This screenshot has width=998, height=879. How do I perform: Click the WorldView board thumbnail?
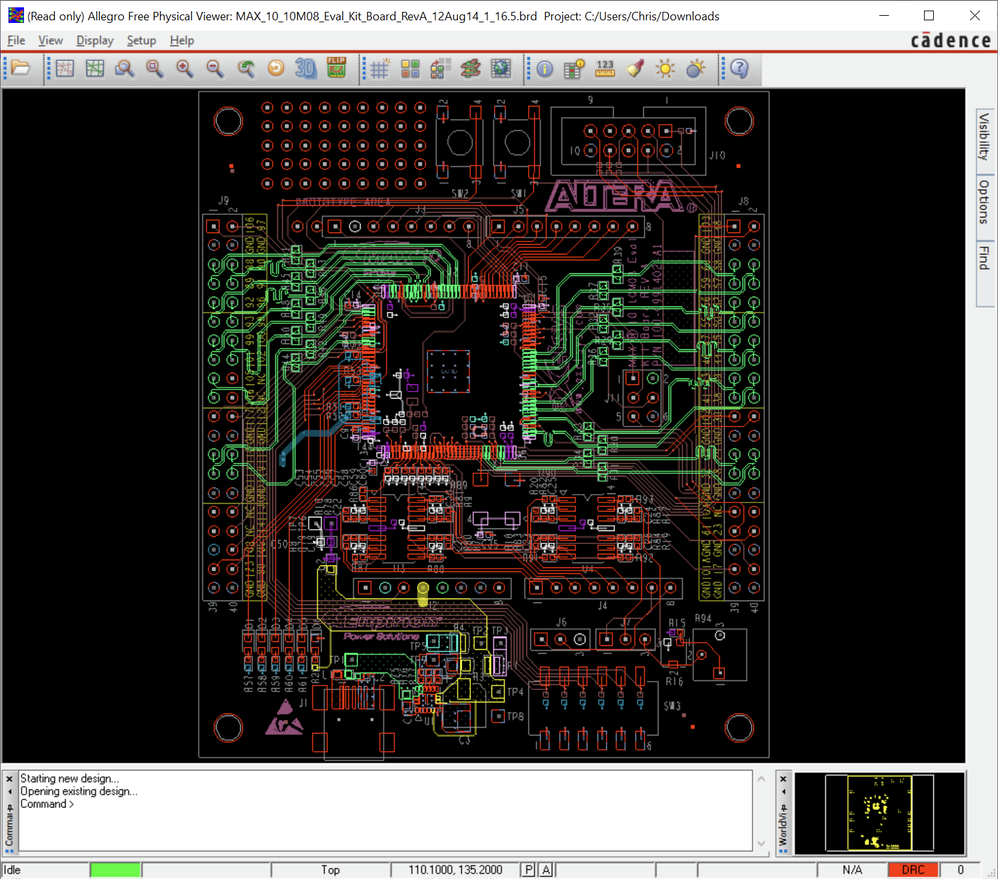(x=880, y=813)
